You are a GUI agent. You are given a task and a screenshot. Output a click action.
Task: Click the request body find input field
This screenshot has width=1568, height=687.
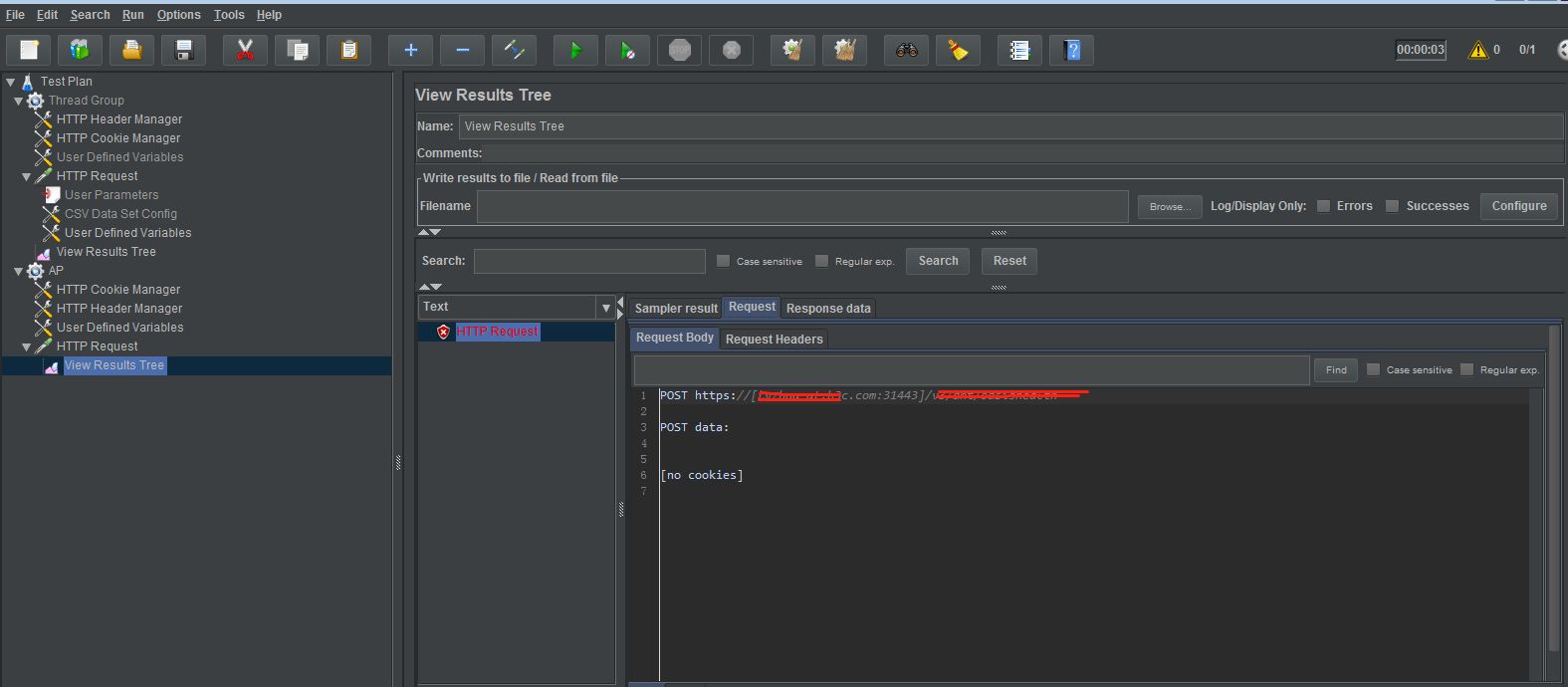(972, 370)
